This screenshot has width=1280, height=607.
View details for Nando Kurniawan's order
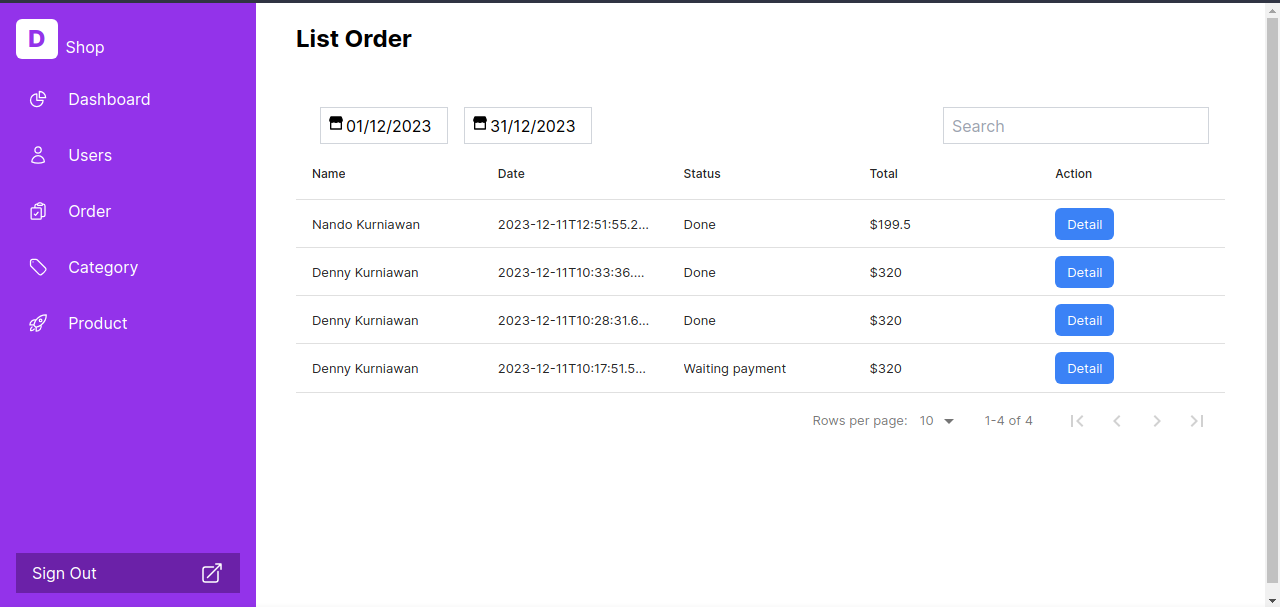click(x=1084, y=224)
